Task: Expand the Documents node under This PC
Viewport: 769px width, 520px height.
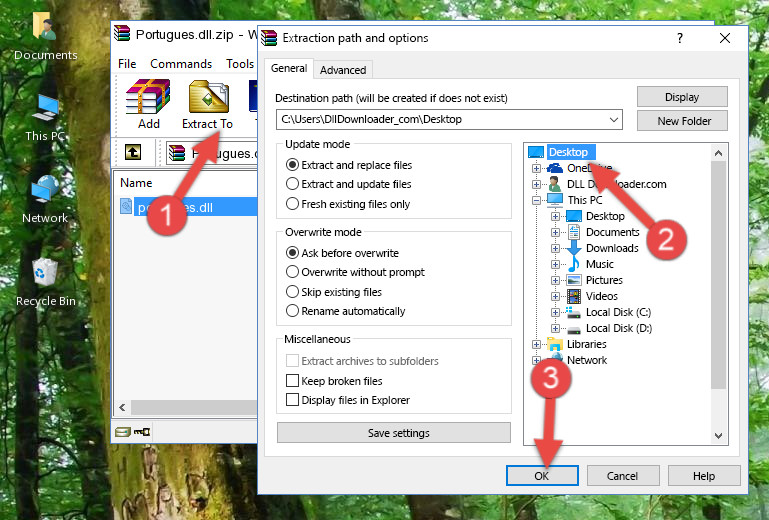Action: (x=555, y=233)
